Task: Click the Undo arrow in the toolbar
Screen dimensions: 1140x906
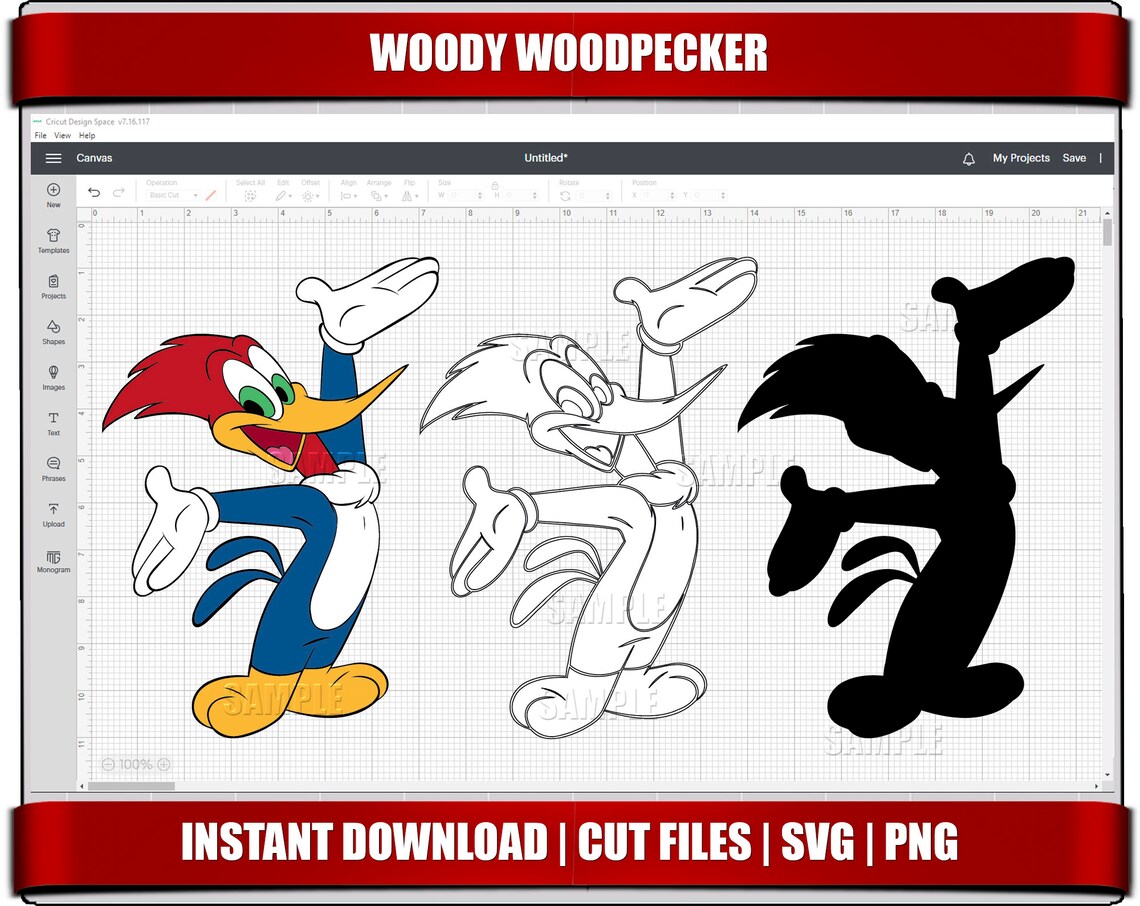Action: point(94,192)
